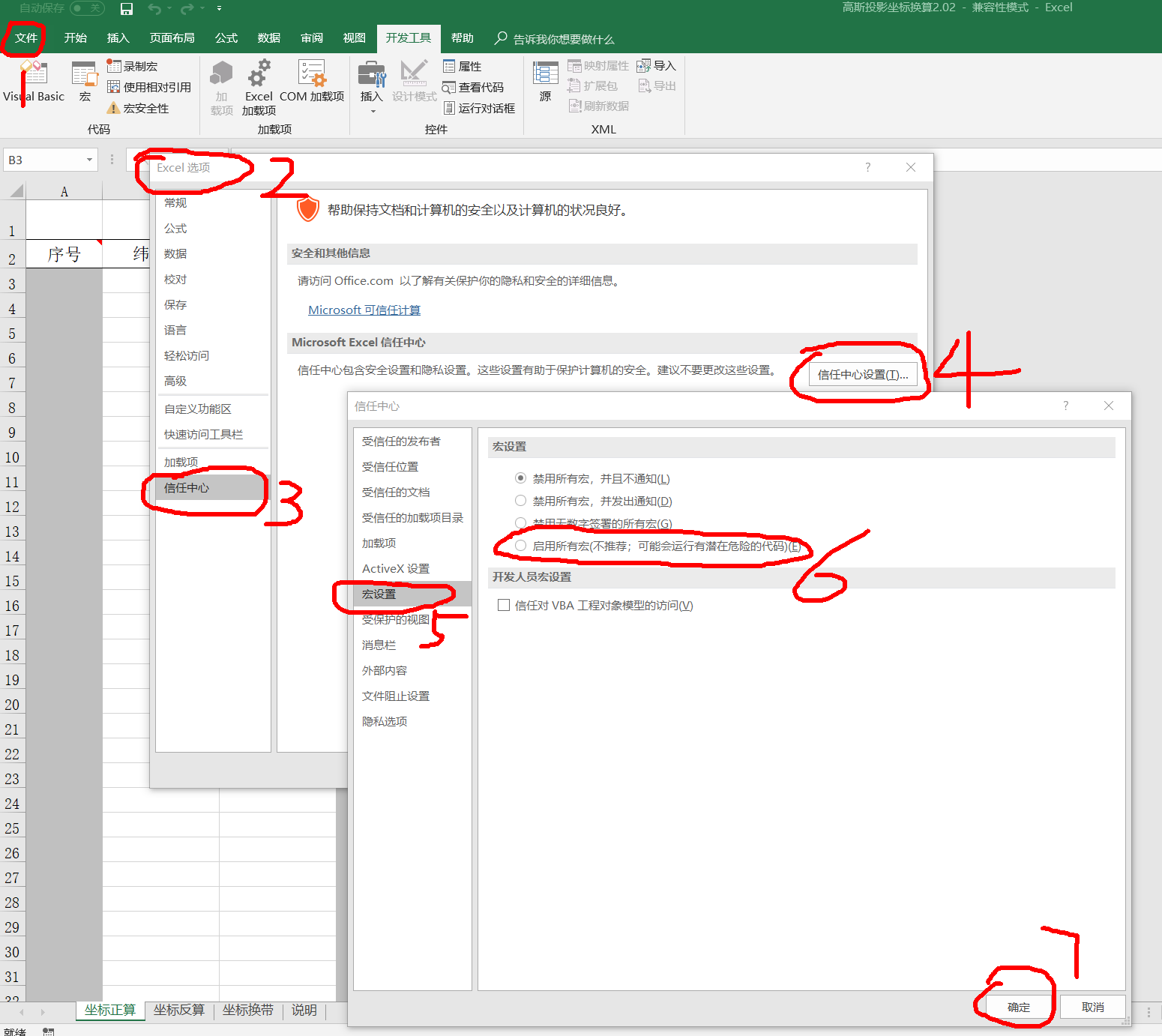This screenshot has width=1162, height=1036.
Task: Open Excel Add-ins gear icon
Action: click(259, 74)
